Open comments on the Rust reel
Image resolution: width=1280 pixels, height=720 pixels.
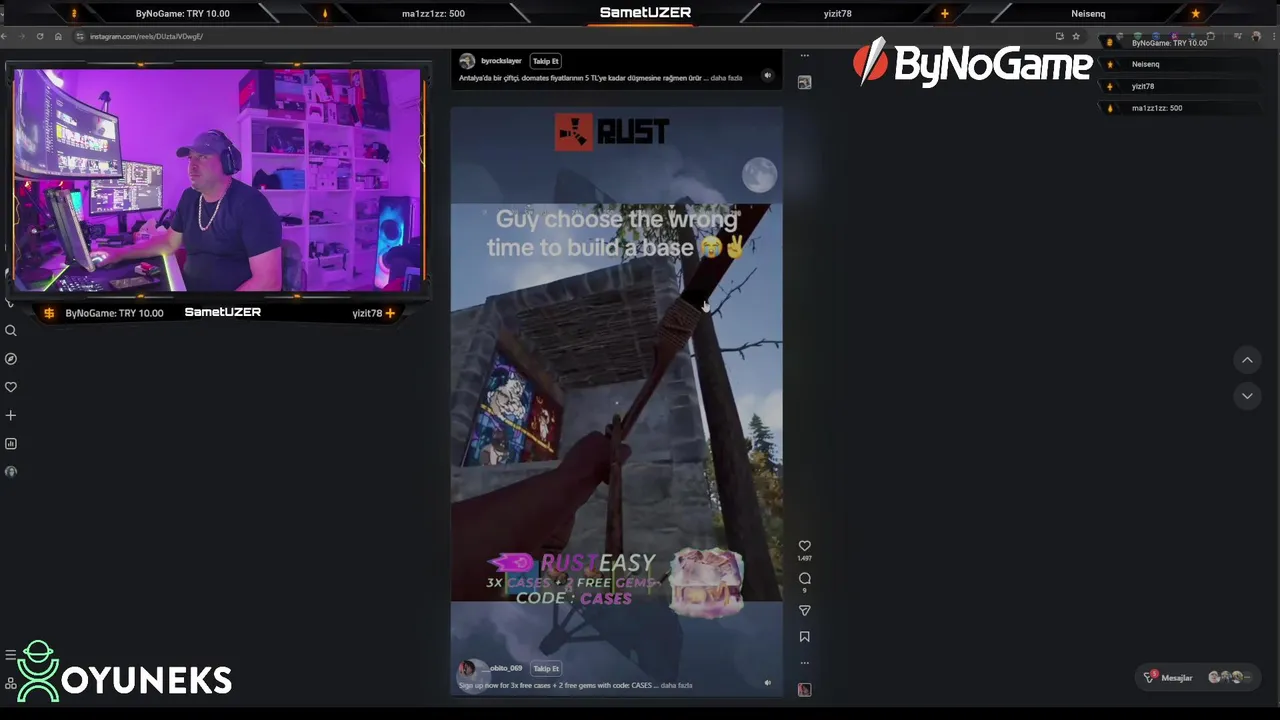point(804,578)
